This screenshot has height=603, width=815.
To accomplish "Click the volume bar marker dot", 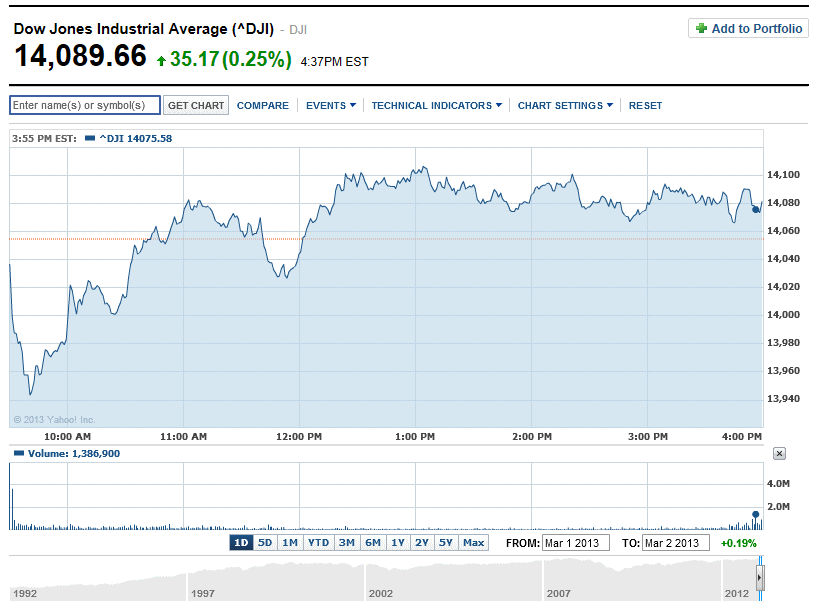I will pyautogui.click(x=755, y=514).
